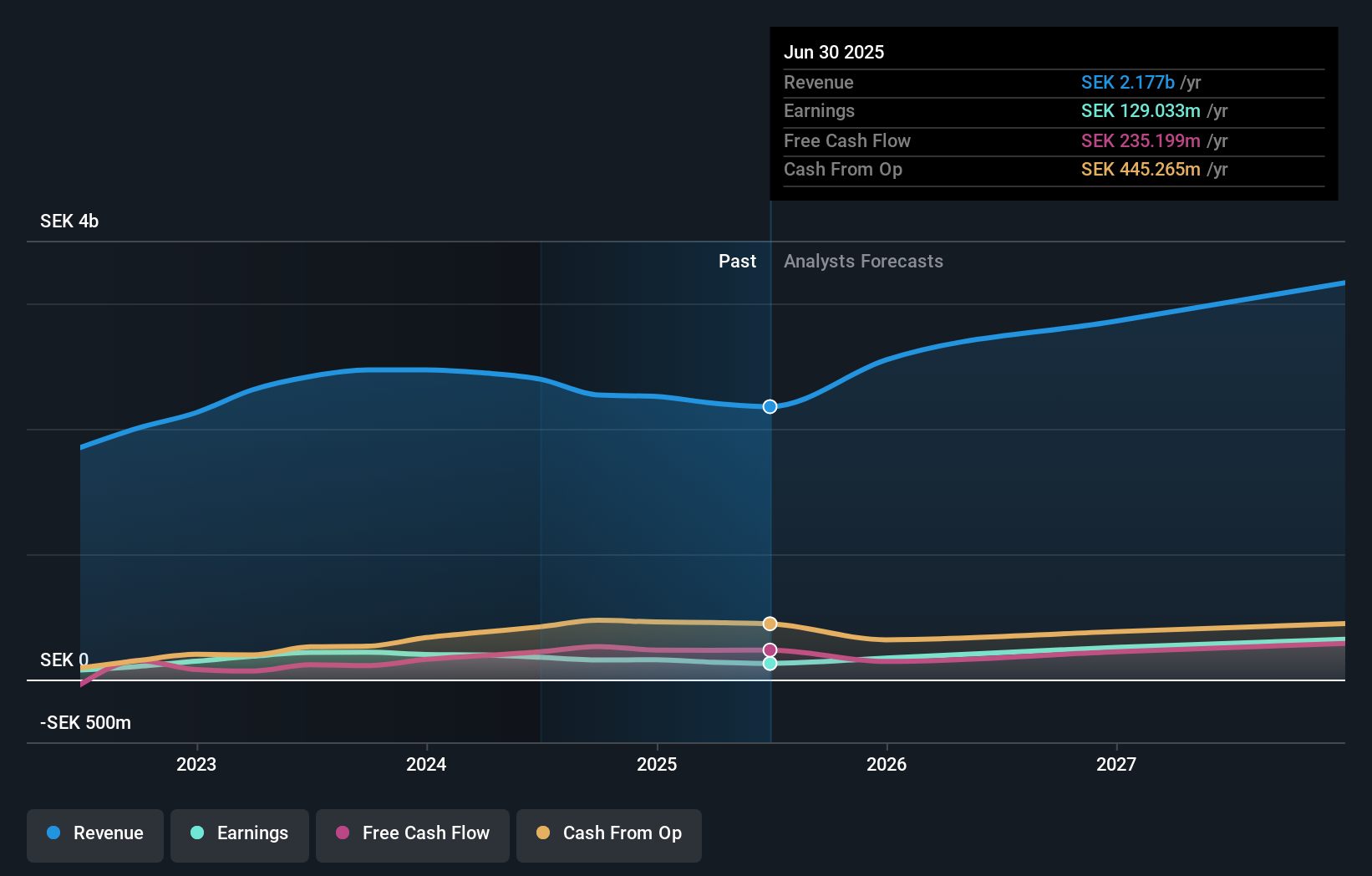Click the Earnings row label in tooltip
1372x876 pixels.
click(x=819, y=111)
